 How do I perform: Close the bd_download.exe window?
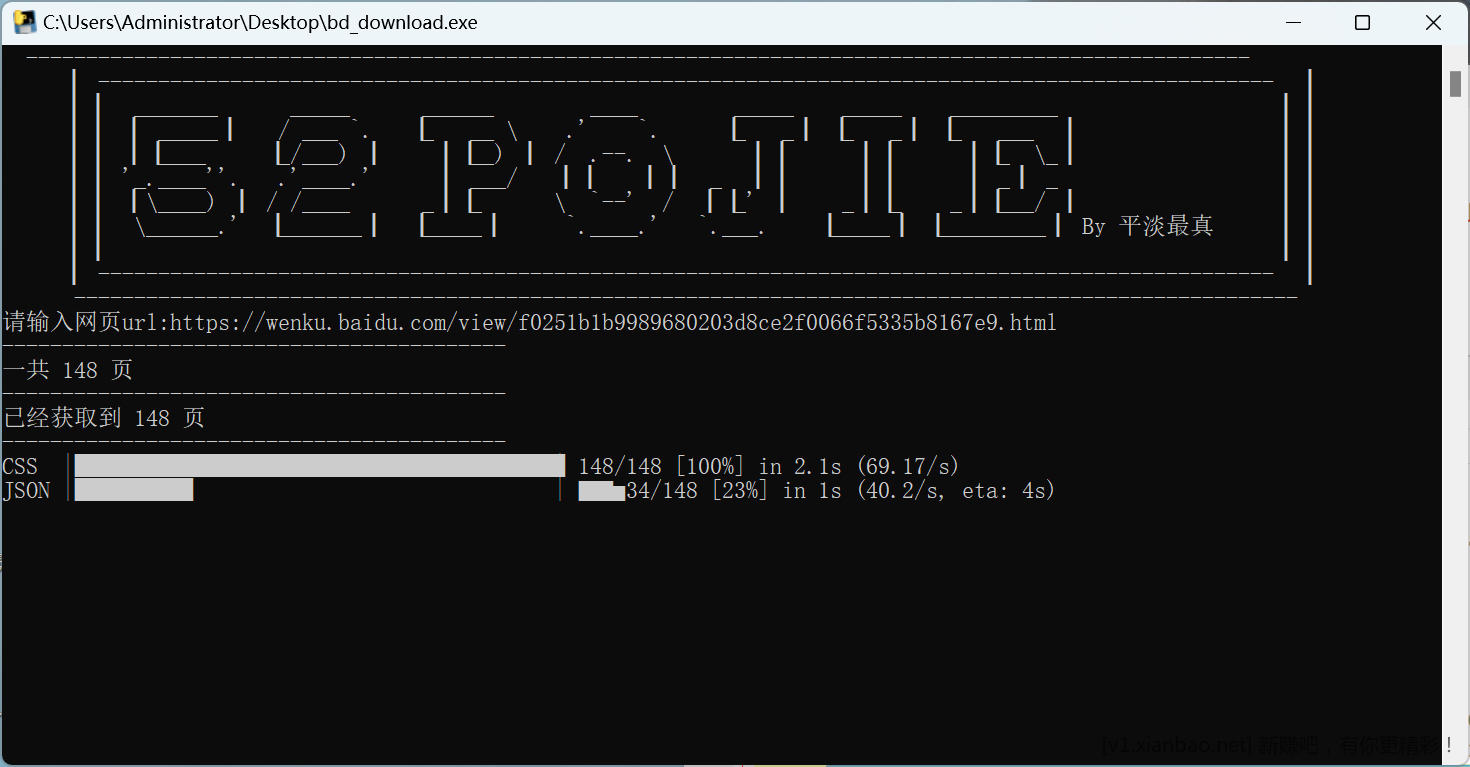tap(1432, 22)
